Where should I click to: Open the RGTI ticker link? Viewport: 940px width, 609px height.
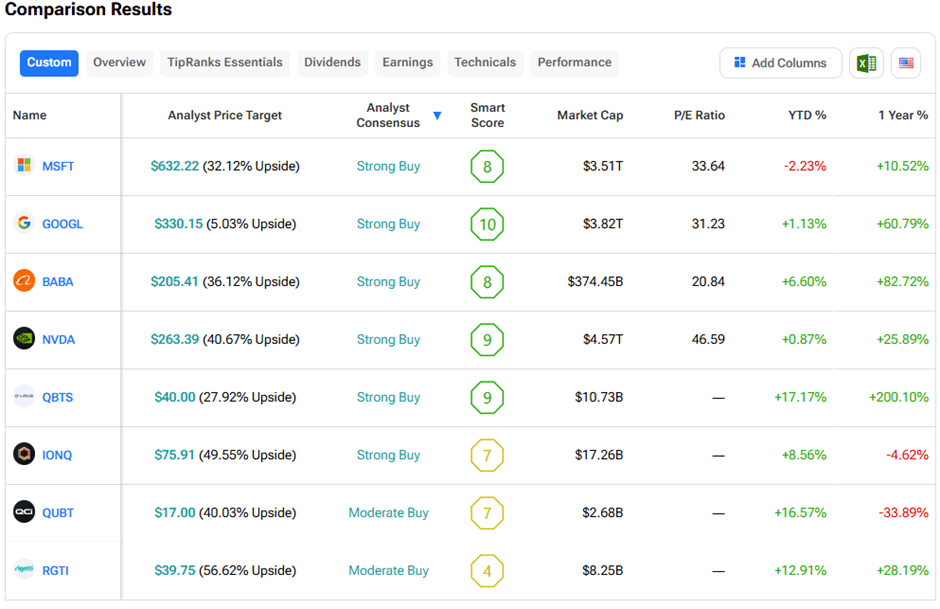pyautogui.click(x=55, y=571)
